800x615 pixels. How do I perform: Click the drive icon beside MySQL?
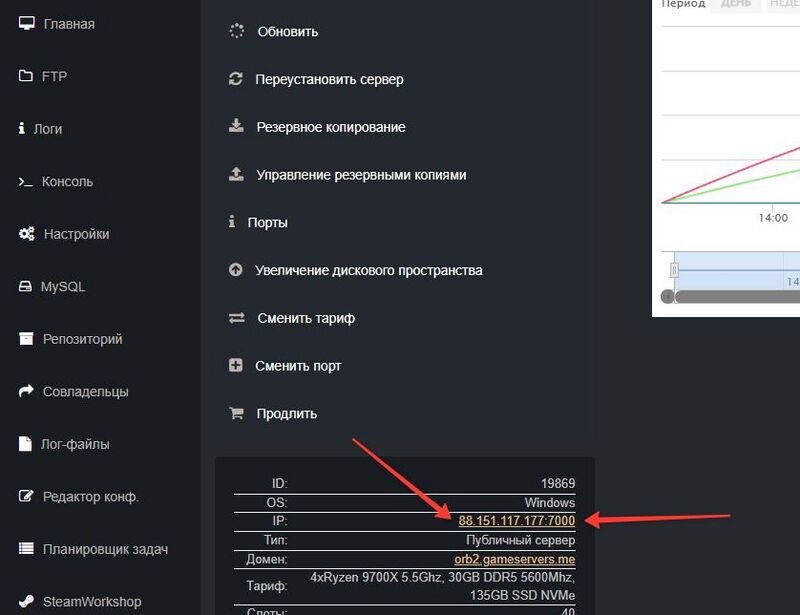coord(25,286)
